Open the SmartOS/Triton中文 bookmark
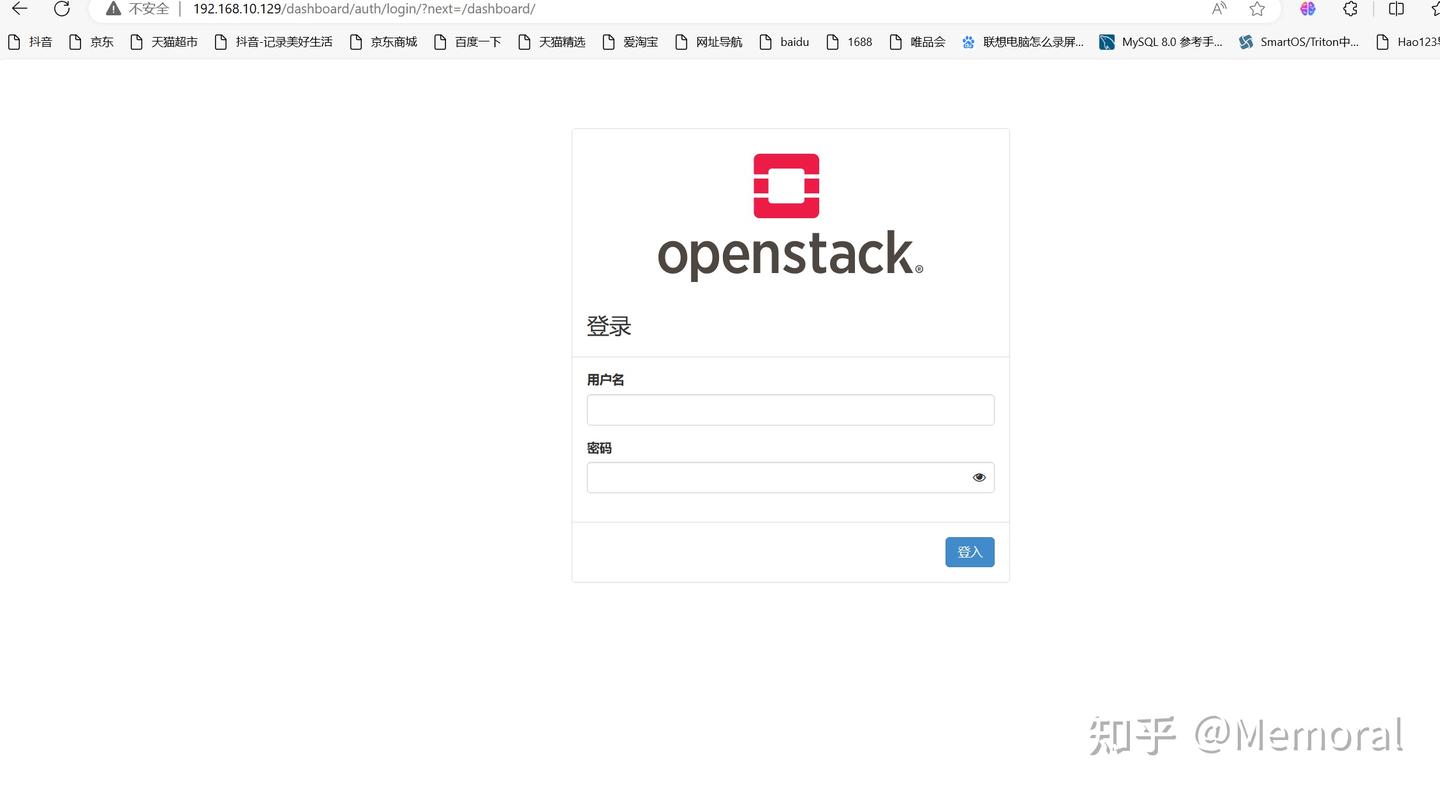The width and height of the screenshot is (1440, 793). point(1299,42)
